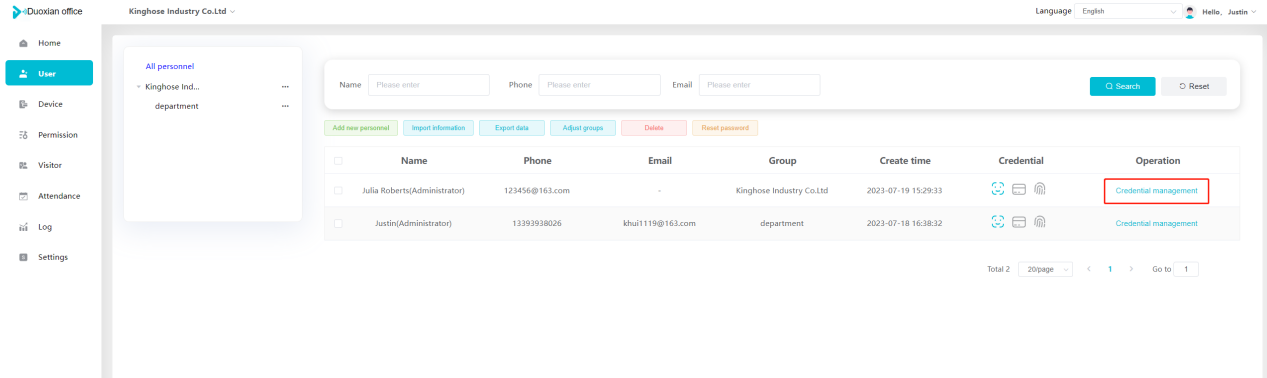This screenshot has height=378, width=1267.
Task: Click email khui1119@163.com cell
Action: [x=659, y=223]
